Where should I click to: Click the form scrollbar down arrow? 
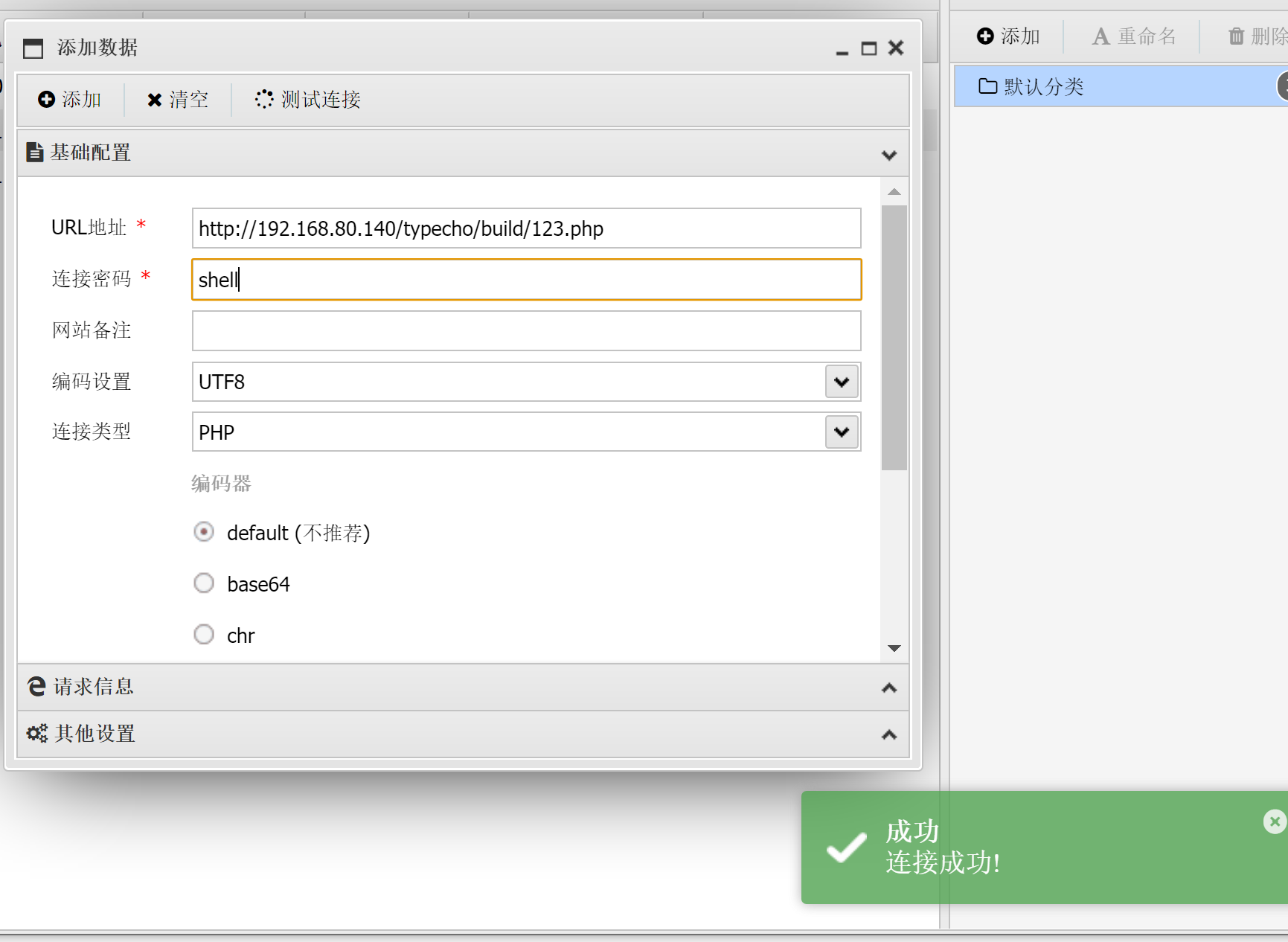[x=894, y=649]
